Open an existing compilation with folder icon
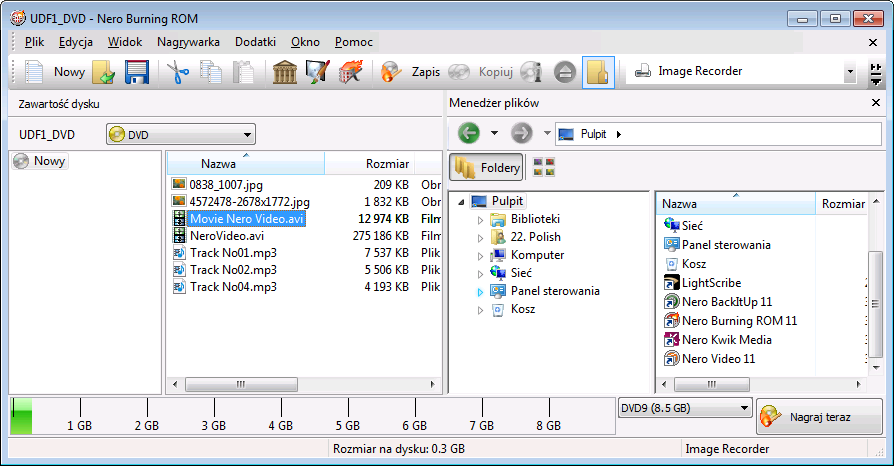The width and height of the screenshot is (894, 466). [x=104, y=72]
